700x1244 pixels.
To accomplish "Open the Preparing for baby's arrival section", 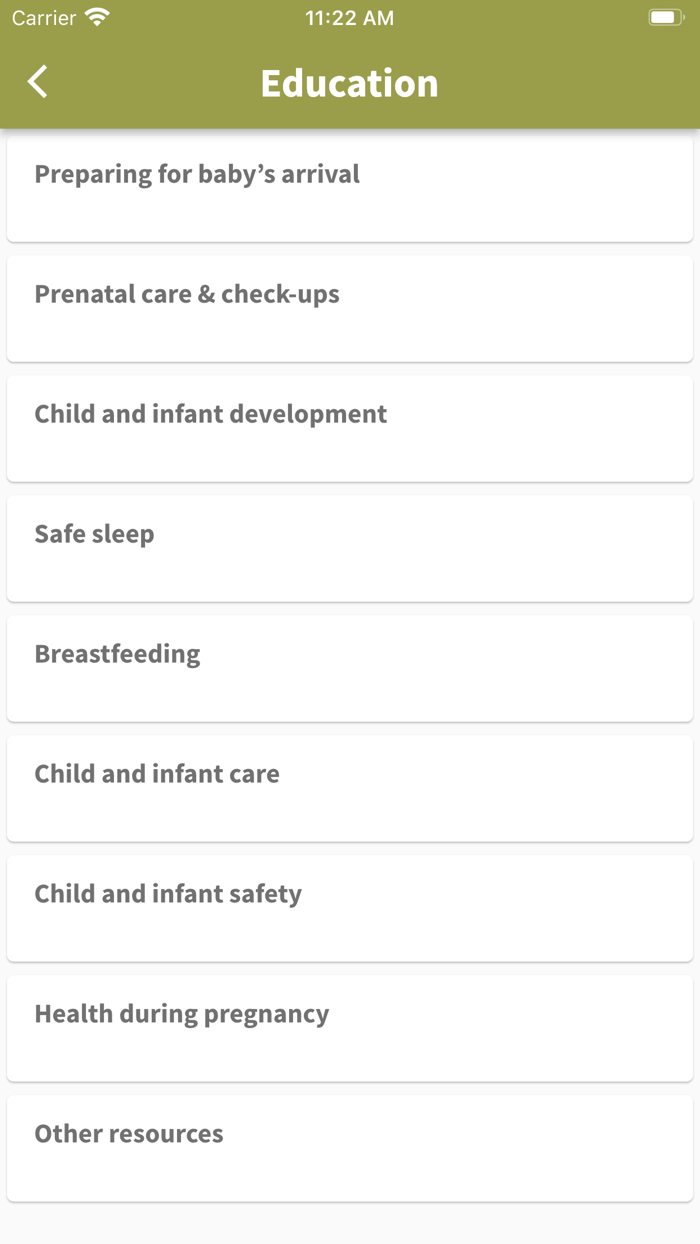I will 349,187.
